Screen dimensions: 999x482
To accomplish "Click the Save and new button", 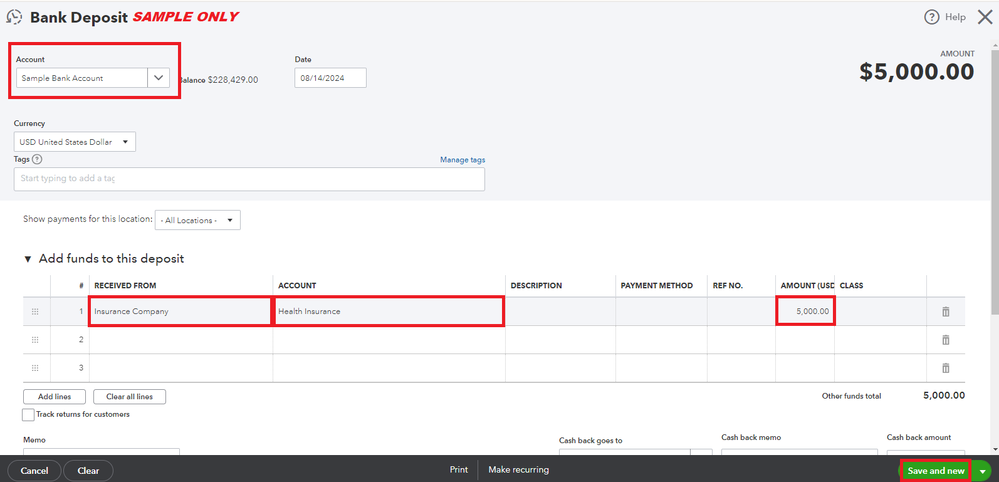I will click(x=935, y=471).
